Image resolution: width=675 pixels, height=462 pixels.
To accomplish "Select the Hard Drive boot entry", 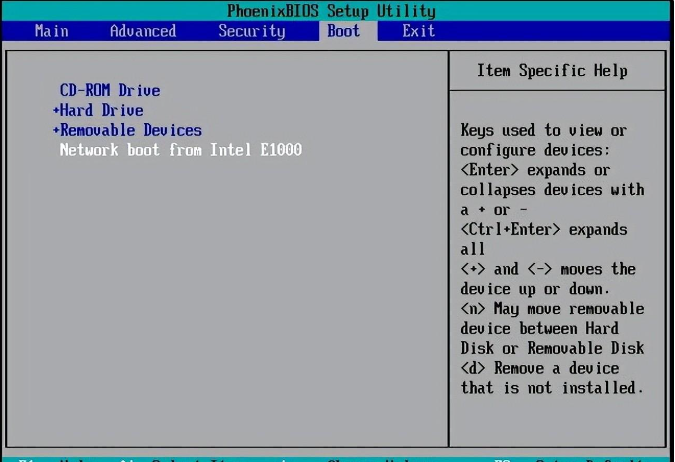I will 102,110.
